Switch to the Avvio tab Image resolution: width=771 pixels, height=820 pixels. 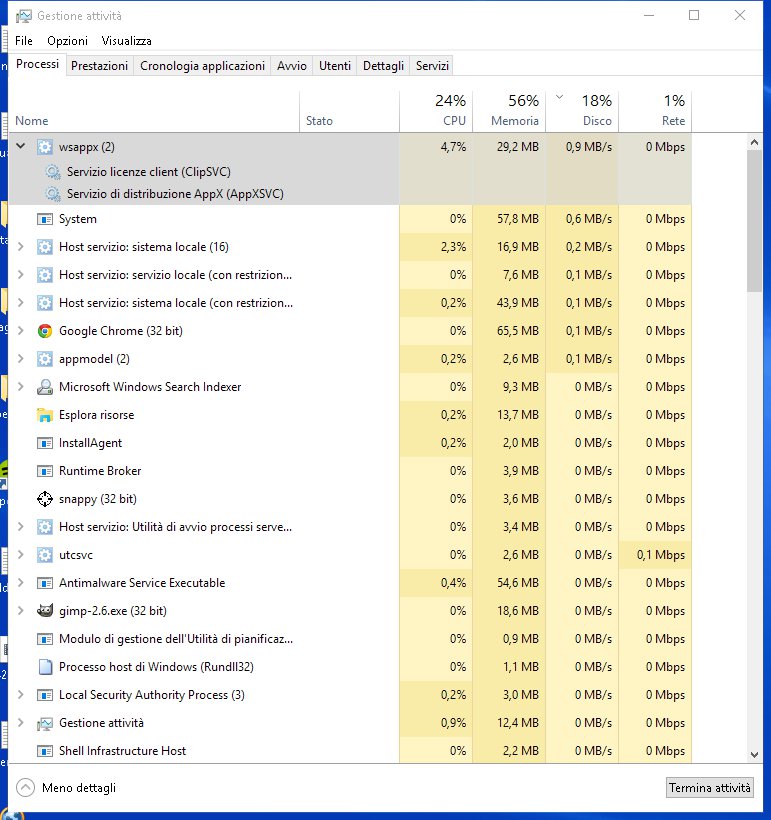[292, 66]
